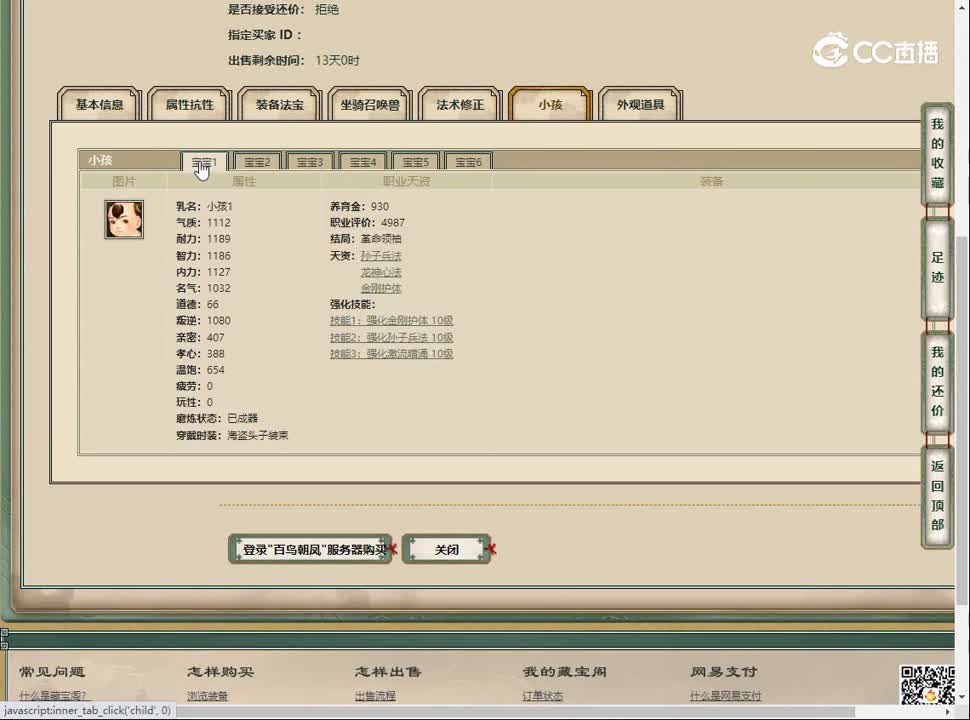
Task: Click the 养育金 value 930
Action: 380,207
